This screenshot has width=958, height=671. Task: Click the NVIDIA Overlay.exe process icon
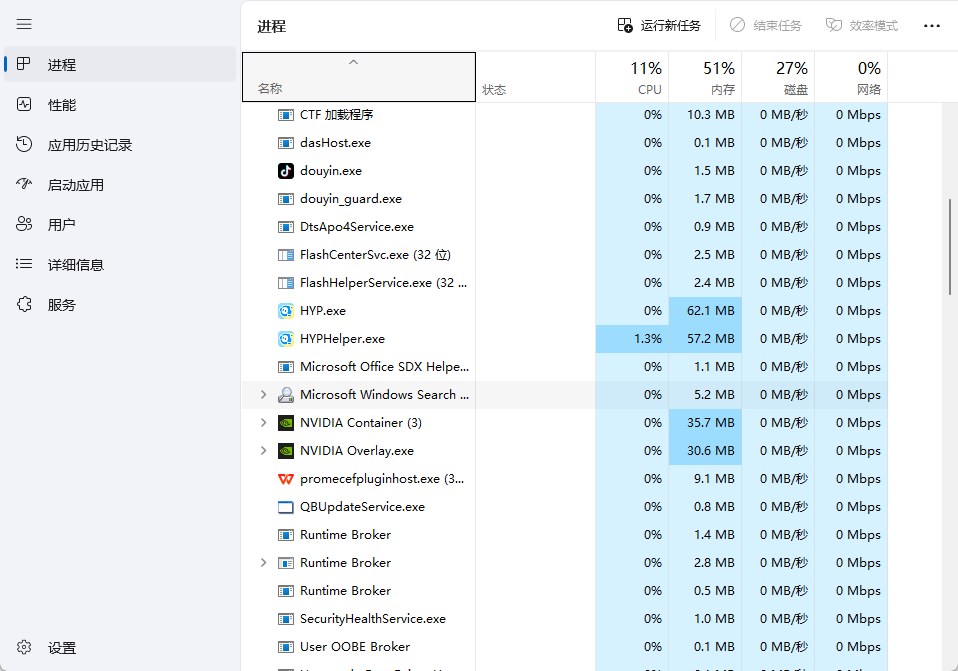point(286,451)
